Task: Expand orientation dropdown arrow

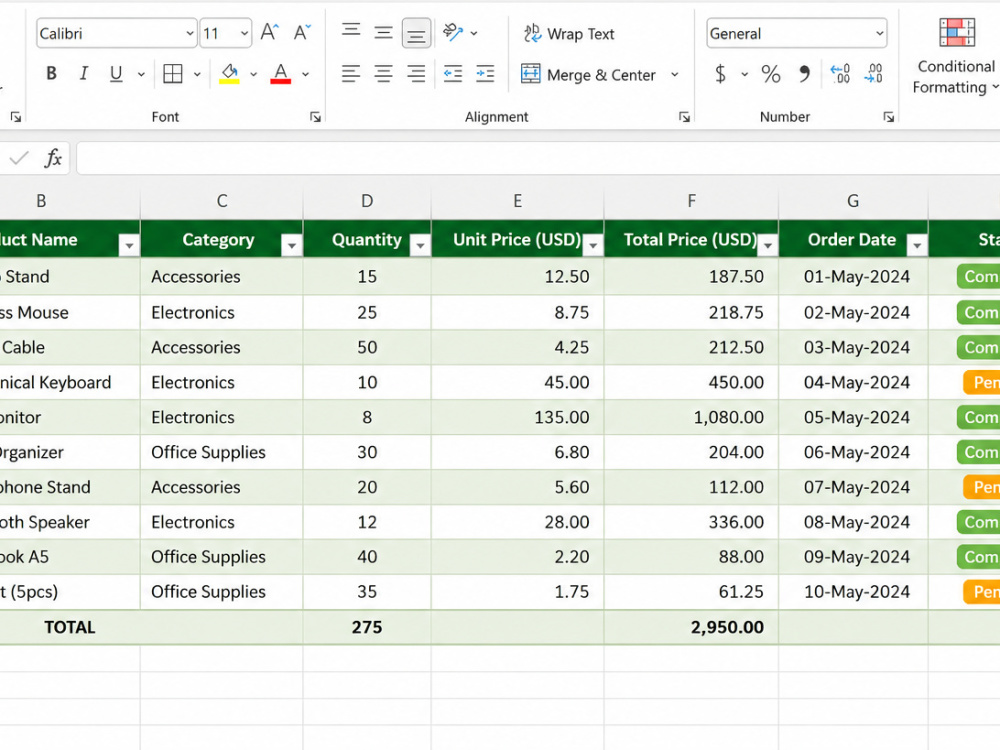Action: [x=474, y=33]
